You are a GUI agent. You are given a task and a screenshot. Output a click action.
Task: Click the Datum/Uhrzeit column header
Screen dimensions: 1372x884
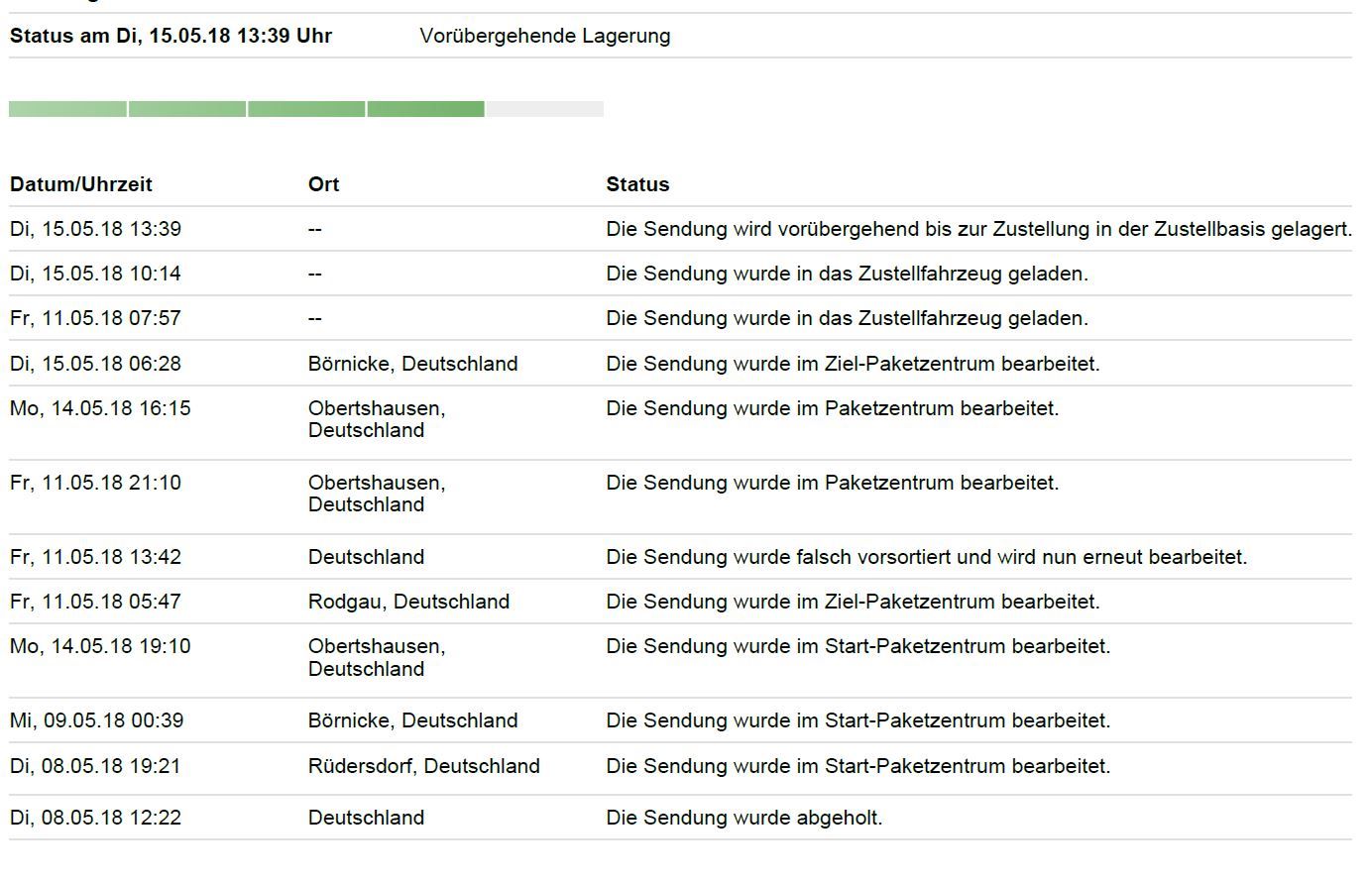pyautogui.click(x=81, y=184)
